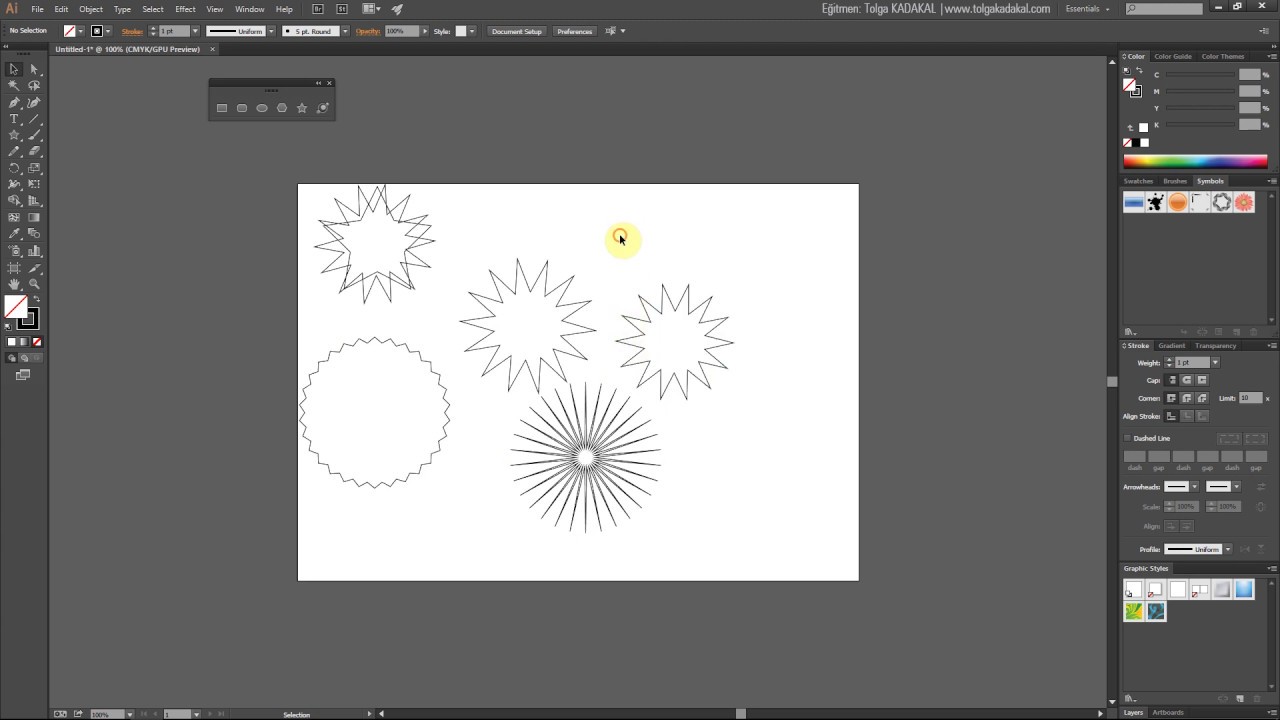
Task: Select the Eraser tool
Action: 34,151
